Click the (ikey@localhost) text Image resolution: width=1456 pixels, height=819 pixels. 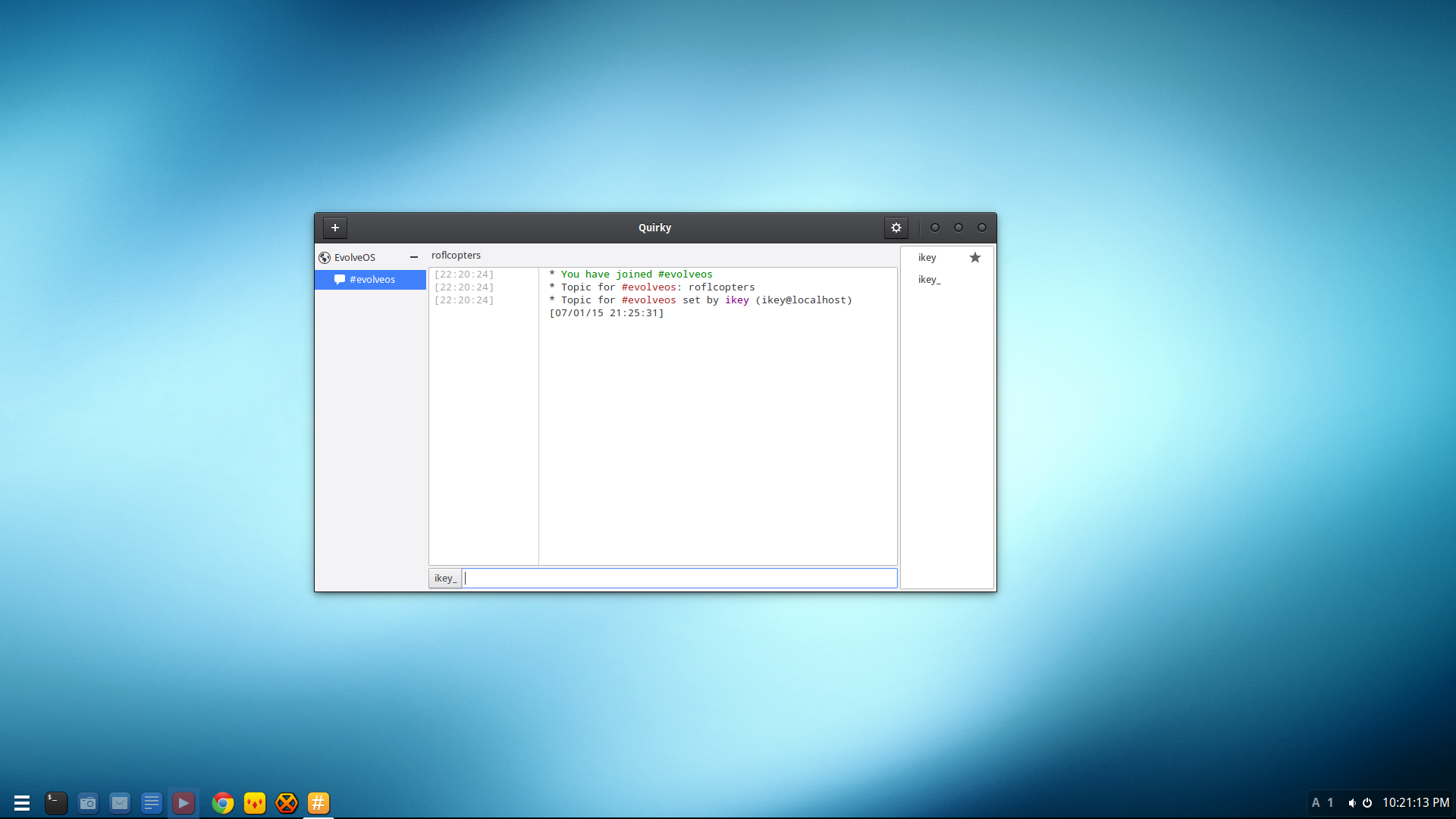coord(804,300)
